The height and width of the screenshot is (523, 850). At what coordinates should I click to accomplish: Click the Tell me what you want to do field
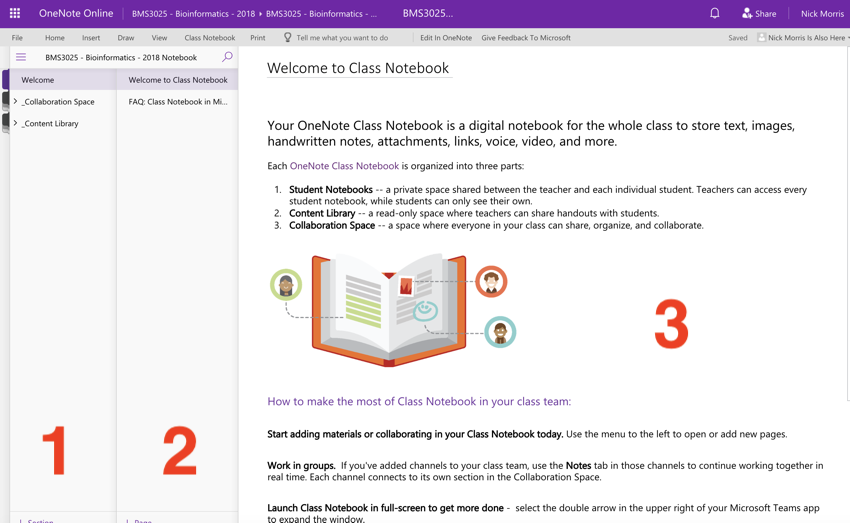342,38
